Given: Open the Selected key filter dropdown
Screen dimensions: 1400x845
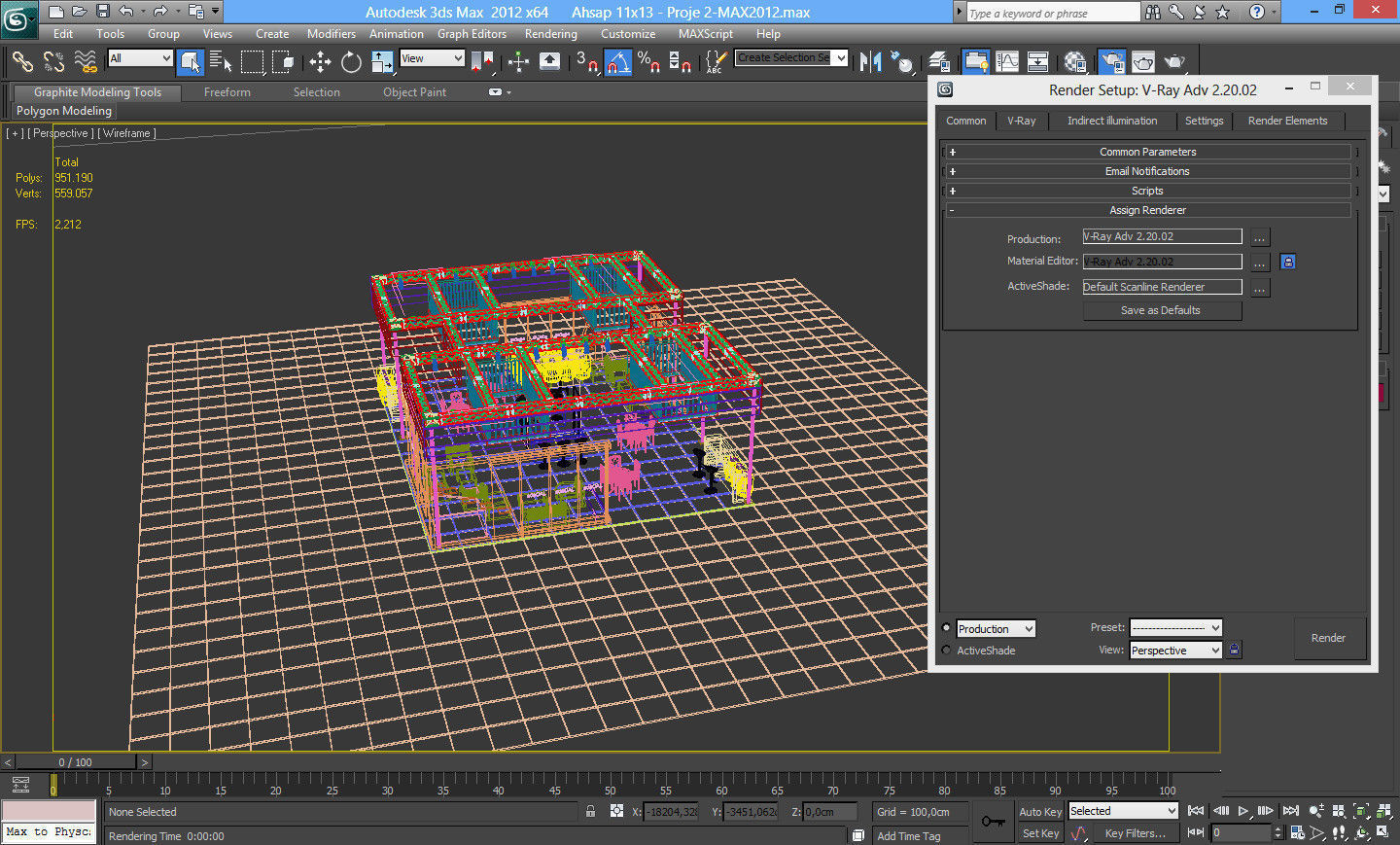Looking at the screenshot, I should click(1123, 811).
